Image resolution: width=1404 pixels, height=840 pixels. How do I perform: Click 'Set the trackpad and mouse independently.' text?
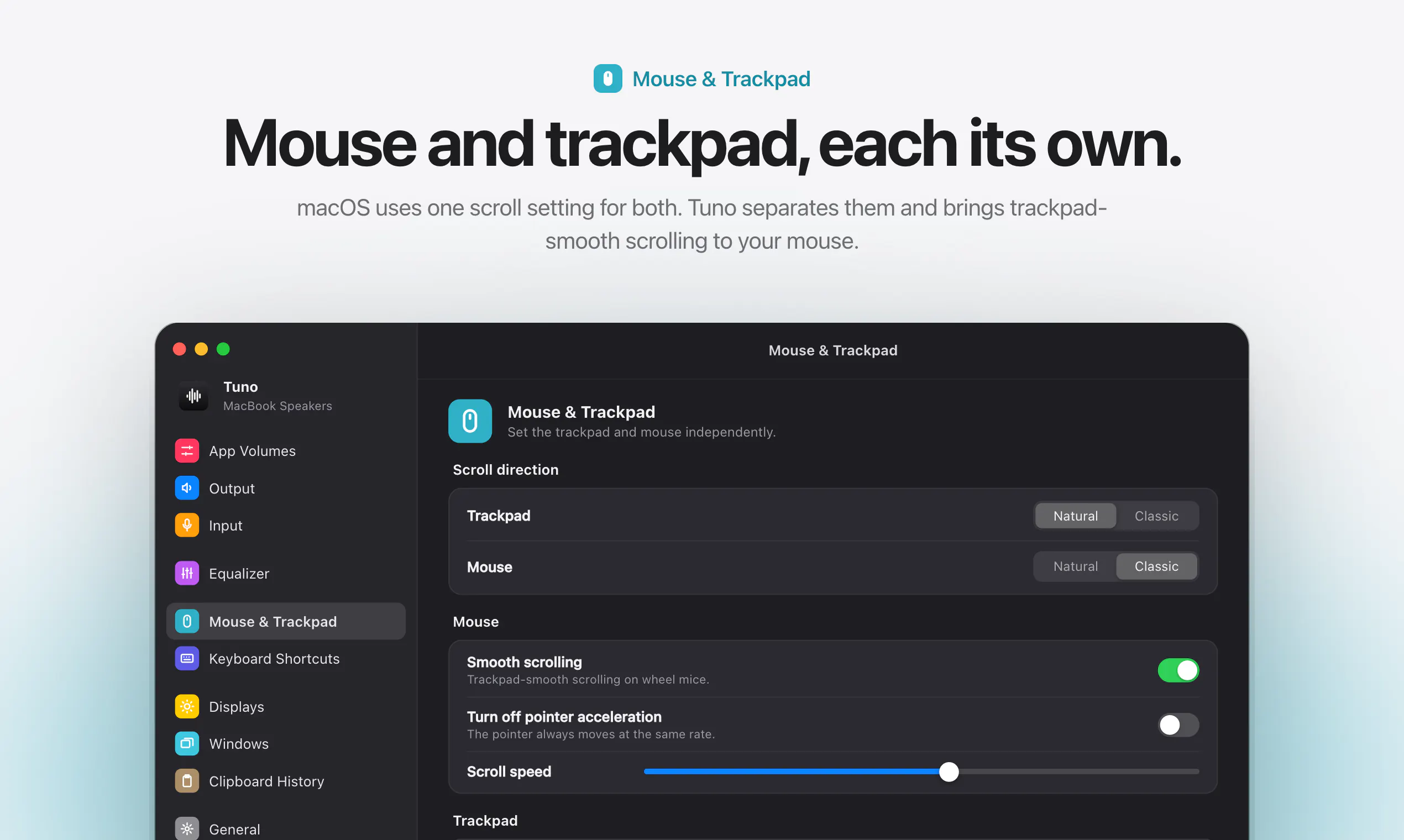tap(641, 432)
